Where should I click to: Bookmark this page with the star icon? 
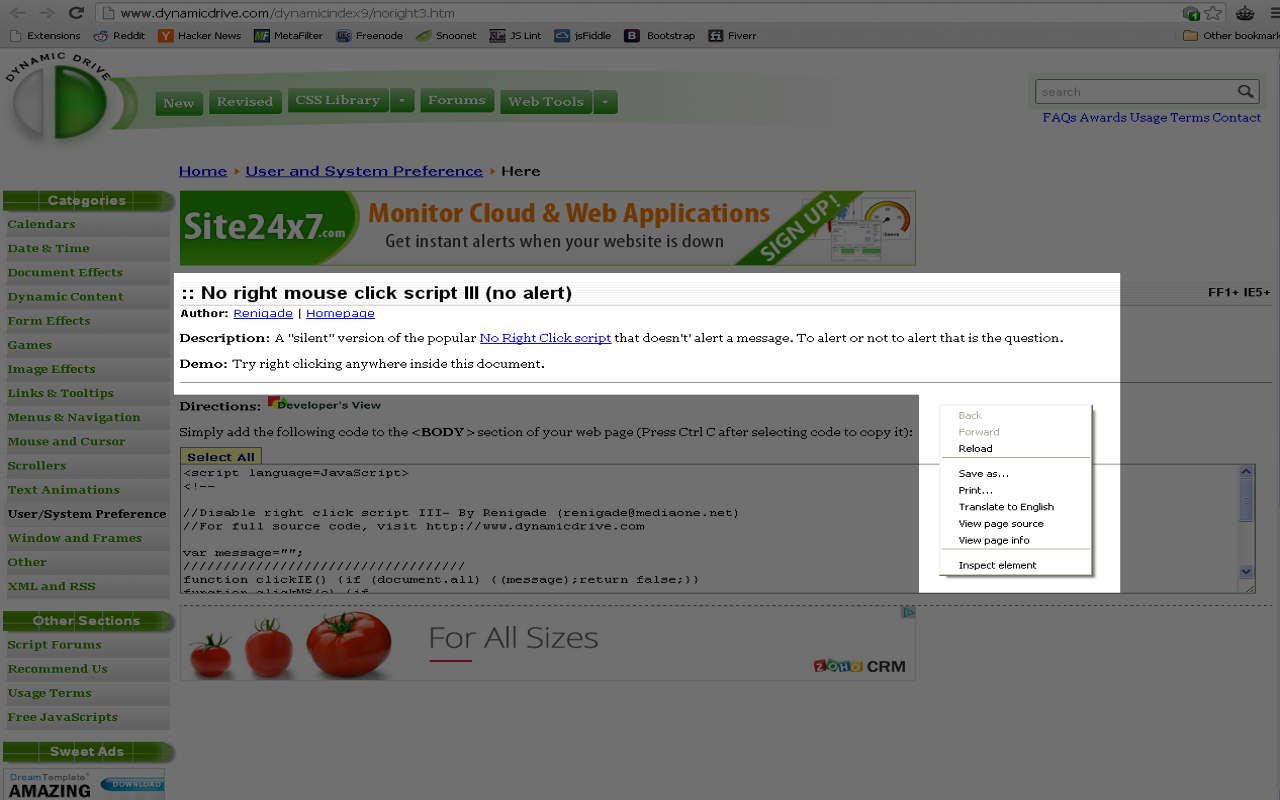1213,13
